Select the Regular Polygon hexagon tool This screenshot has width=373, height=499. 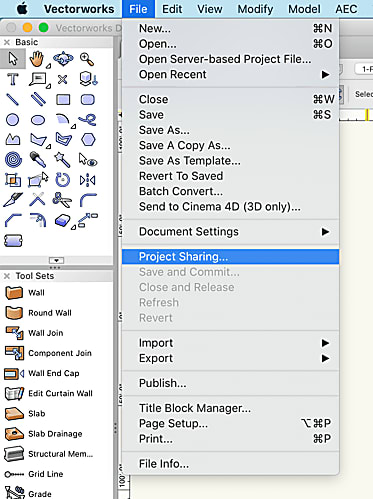click(x=88, y=140)
